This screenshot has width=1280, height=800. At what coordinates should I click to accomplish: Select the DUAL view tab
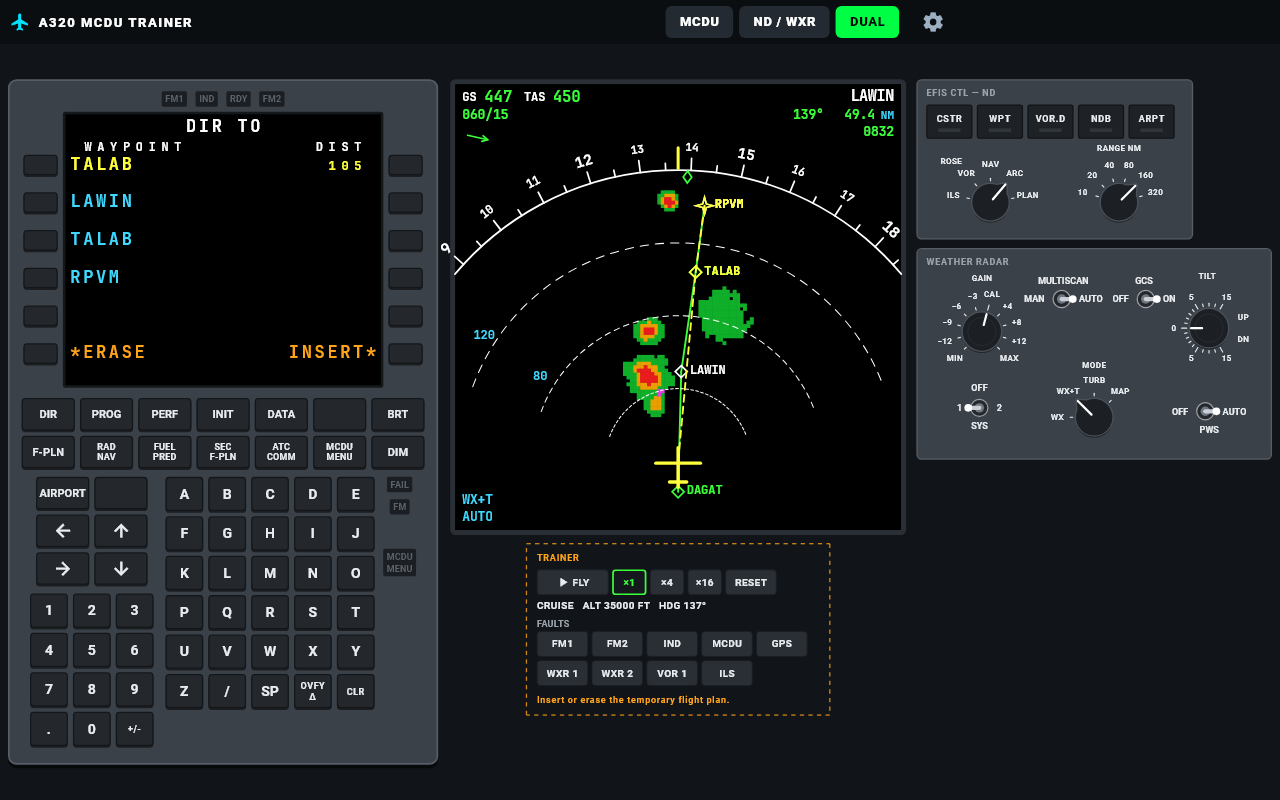coord(867,22)
